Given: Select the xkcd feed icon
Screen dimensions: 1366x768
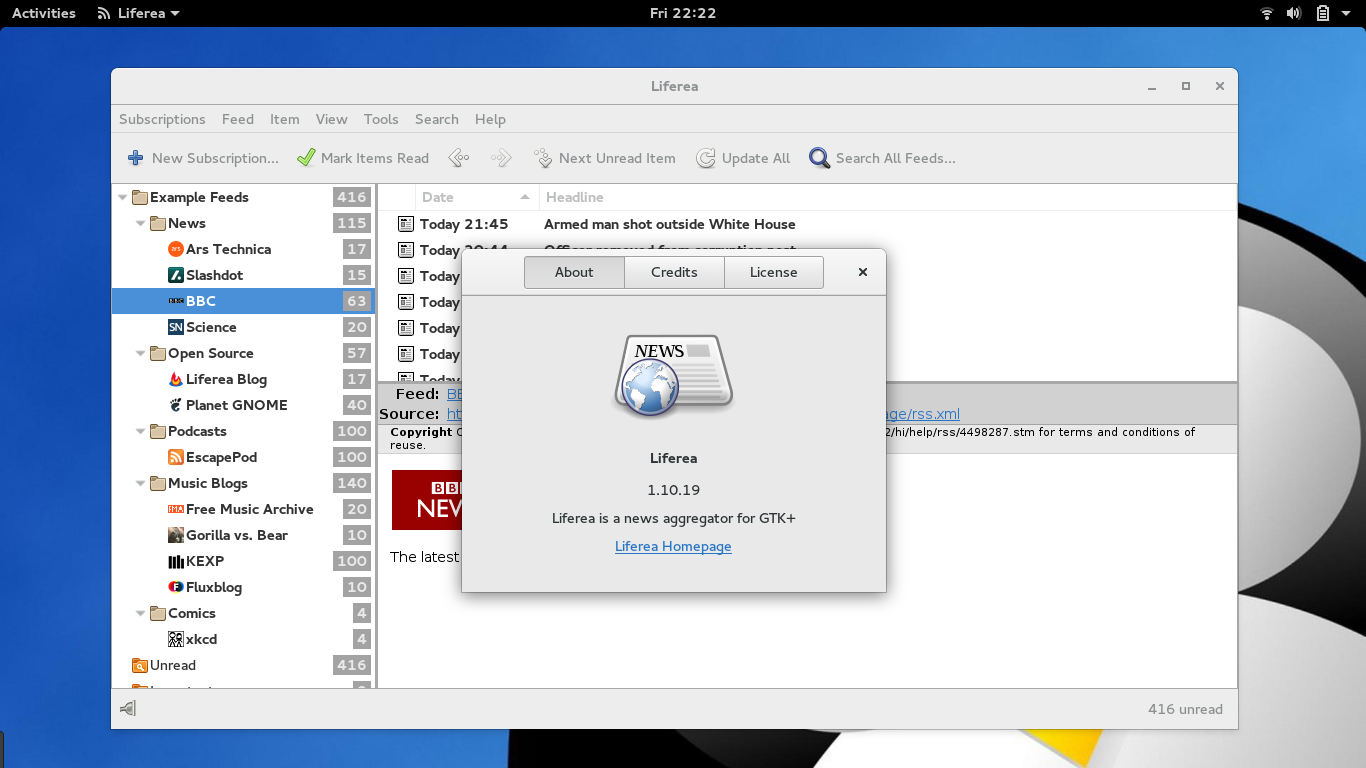Looking at the screenshot, I should tap(176, 639).
